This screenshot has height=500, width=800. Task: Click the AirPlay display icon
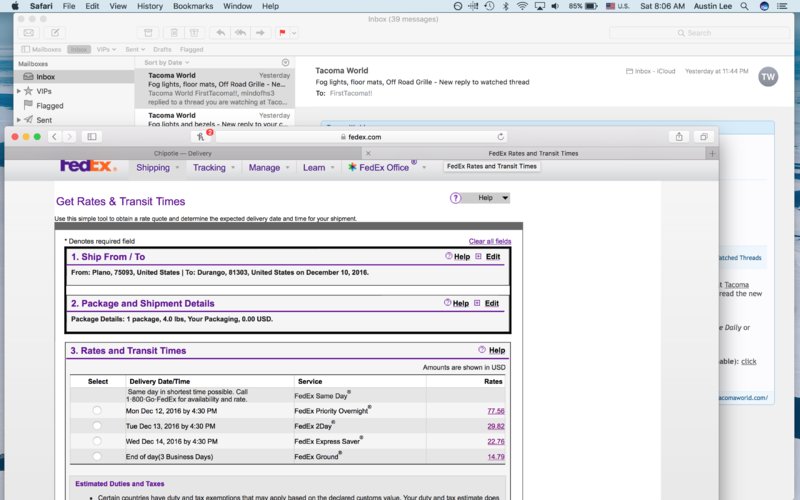click(539, 6)
